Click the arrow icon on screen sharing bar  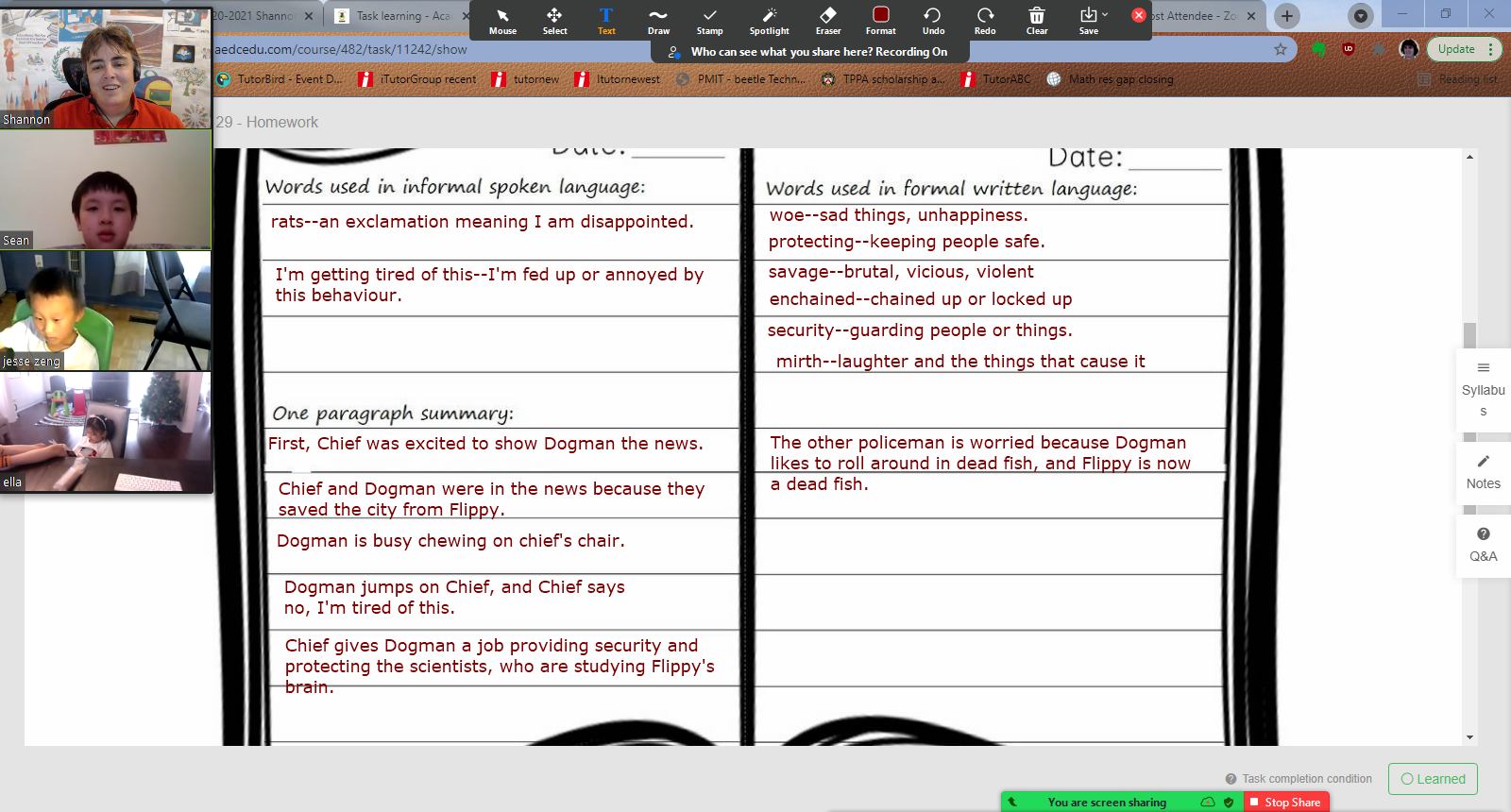tap(1012, 802)
